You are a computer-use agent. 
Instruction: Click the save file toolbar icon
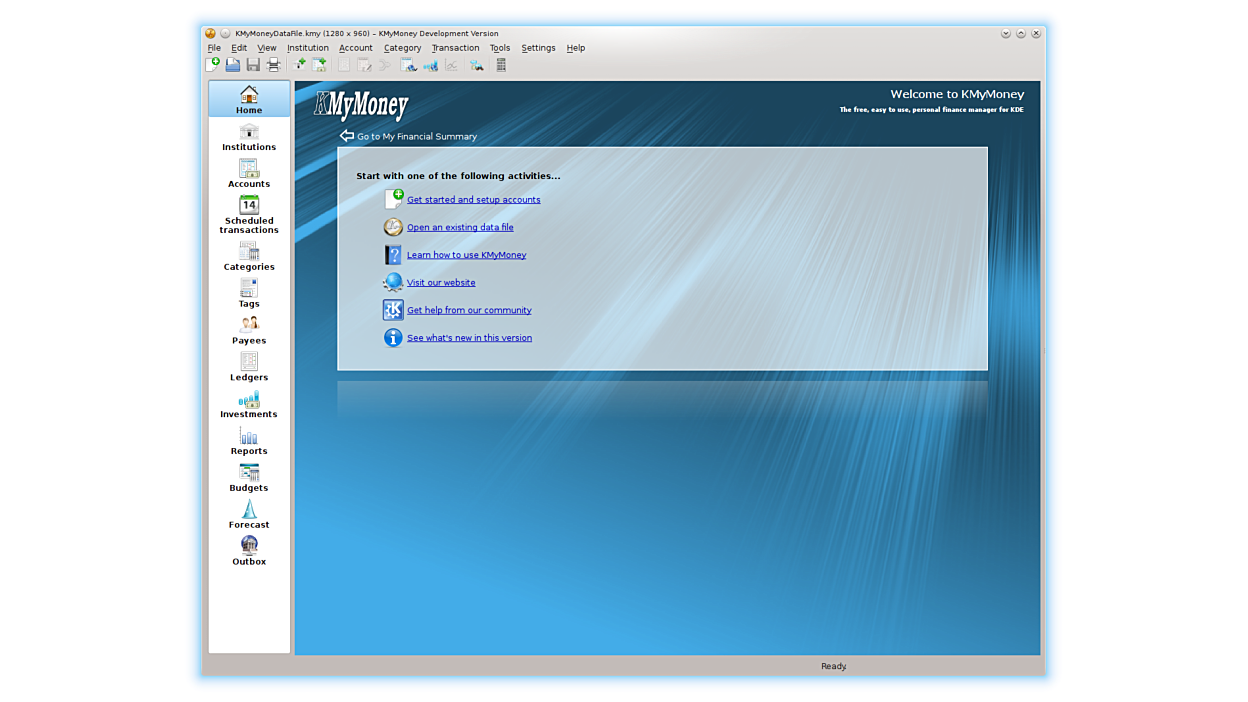tap(253, 65)
